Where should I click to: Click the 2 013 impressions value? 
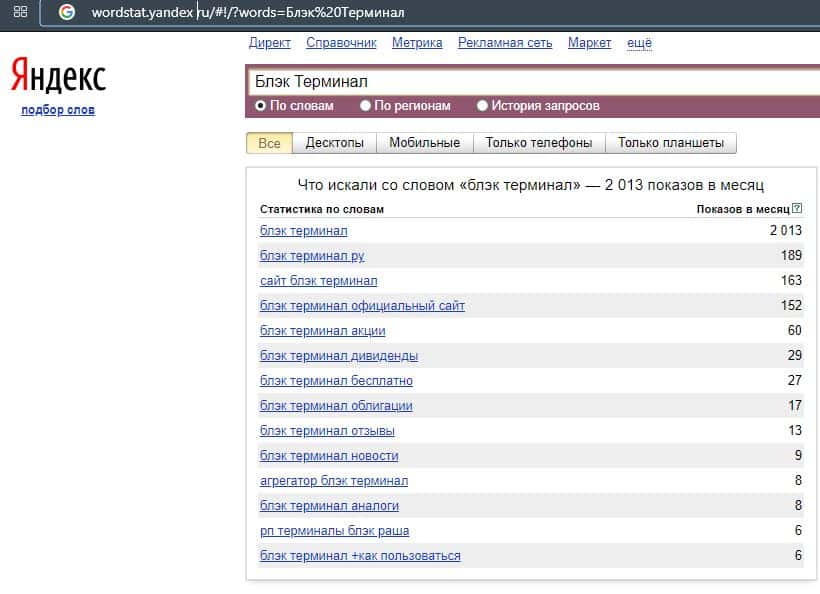(x=785, y=231)
